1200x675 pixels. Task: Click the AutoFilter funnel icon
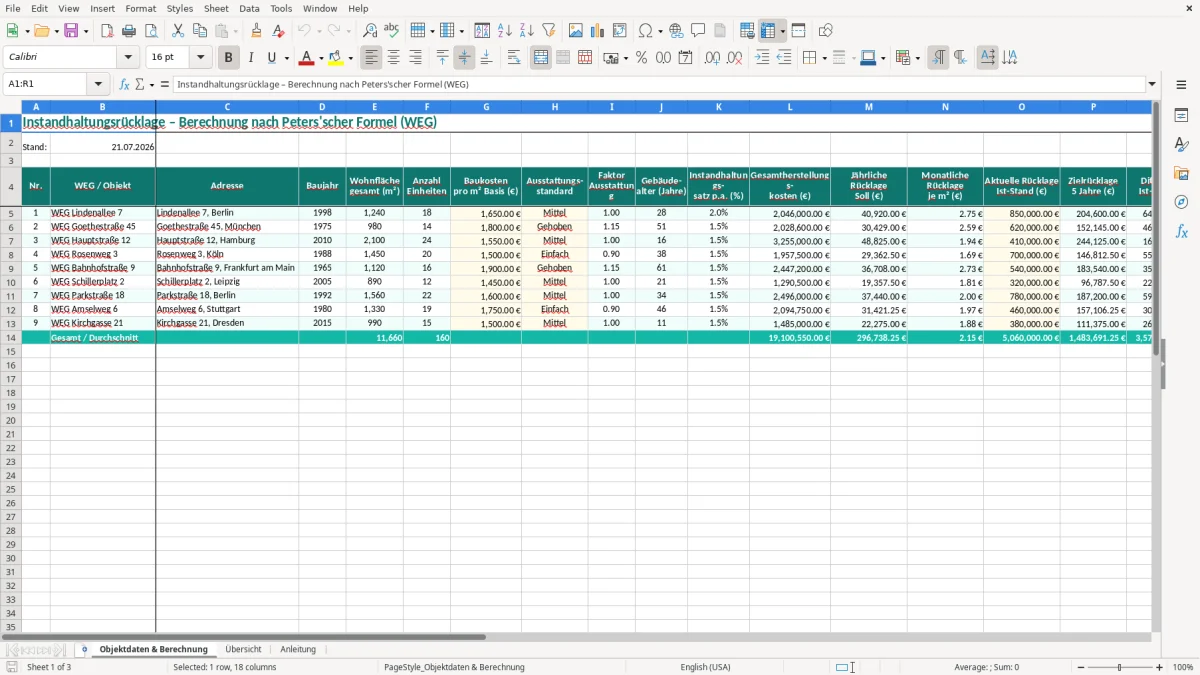(548, 31)
